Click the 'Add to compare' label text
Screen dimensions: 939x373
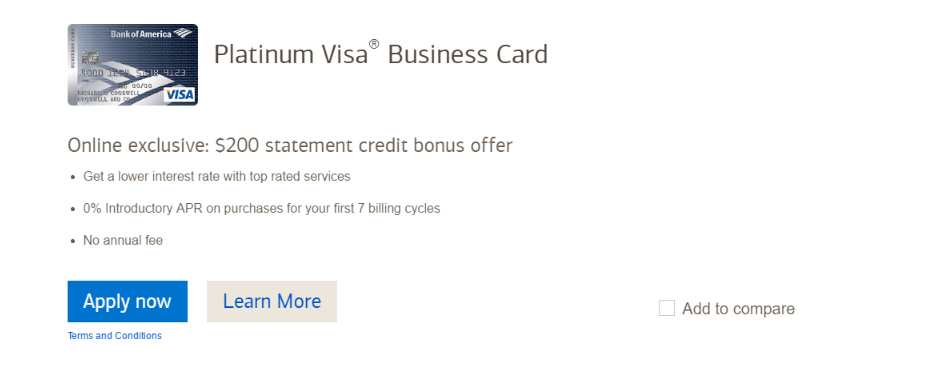pyautogui.click(x=738, y=309)
